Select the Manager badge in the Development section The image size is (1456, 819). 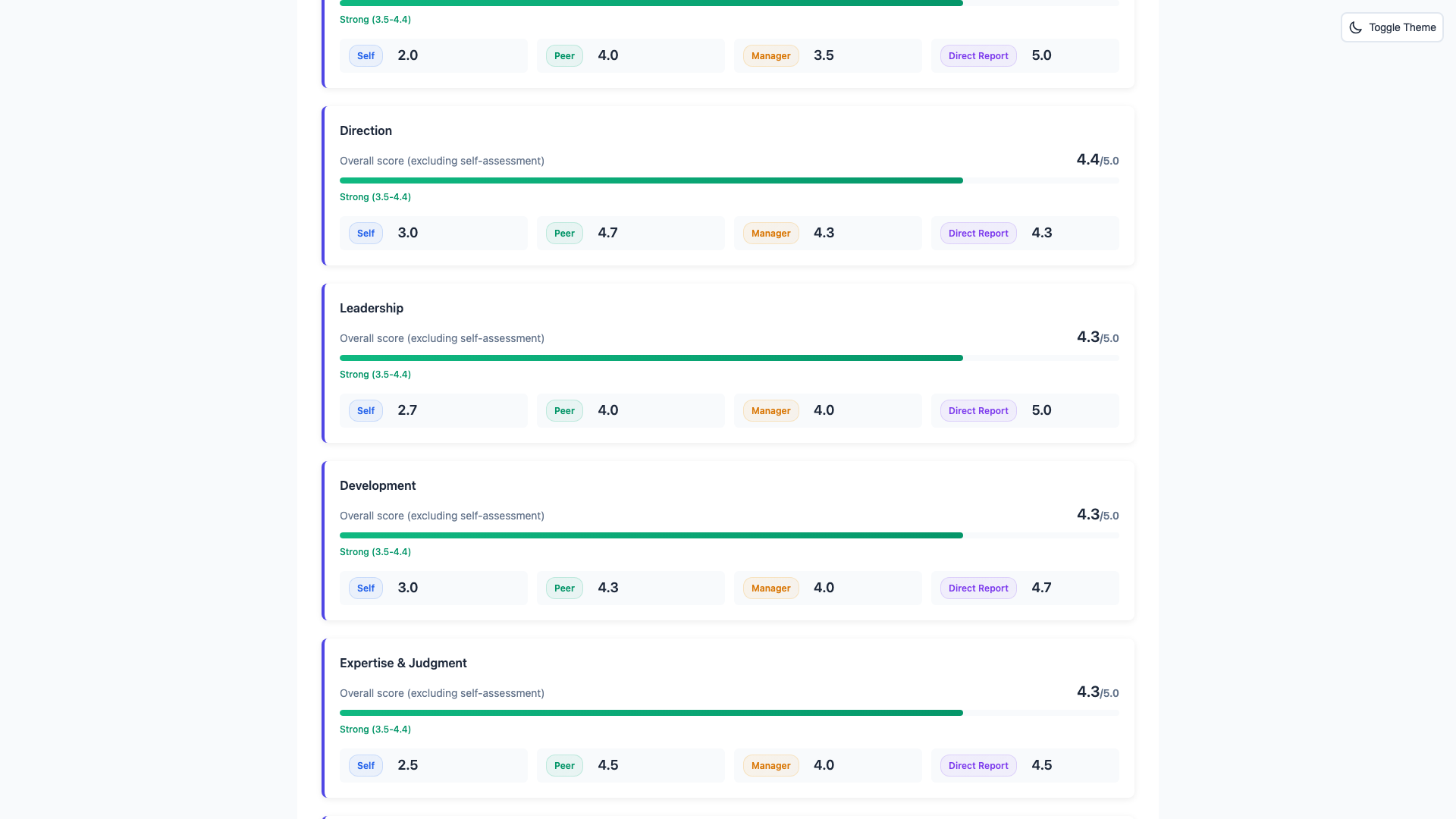click(x=770, y=588)
